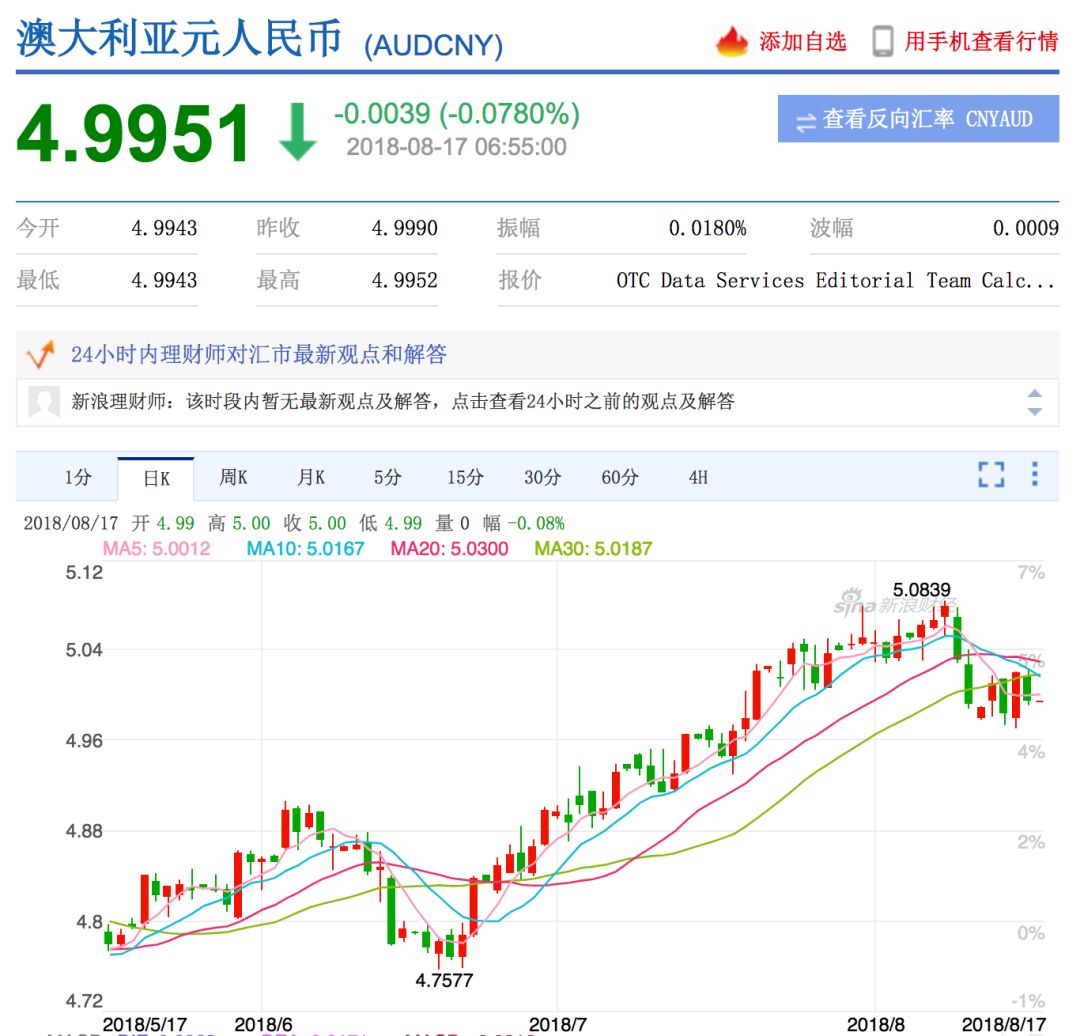Click the 添加自选 link
1080x1036 pixels.
pyautogui.click(x=802, y=41)
